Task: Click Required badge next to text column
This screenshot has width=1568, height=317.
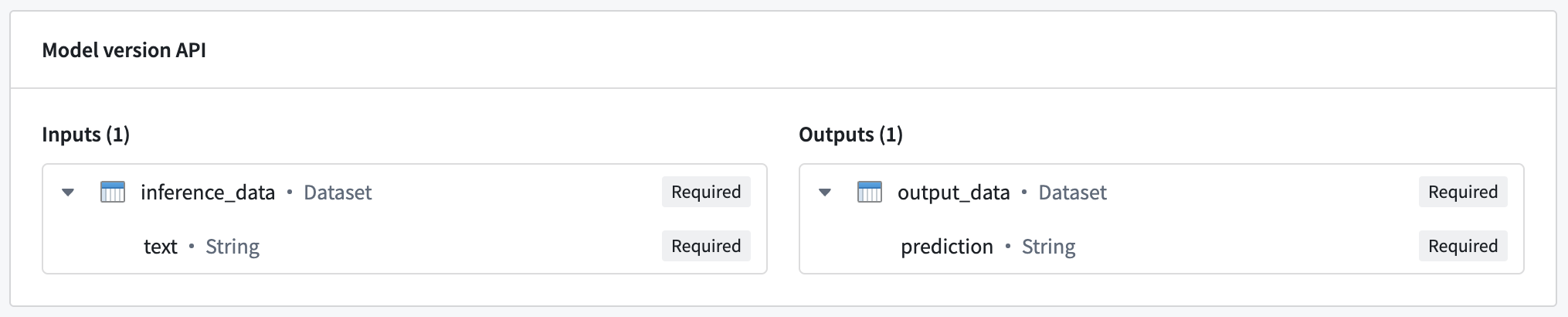Action: coord(706,246)
